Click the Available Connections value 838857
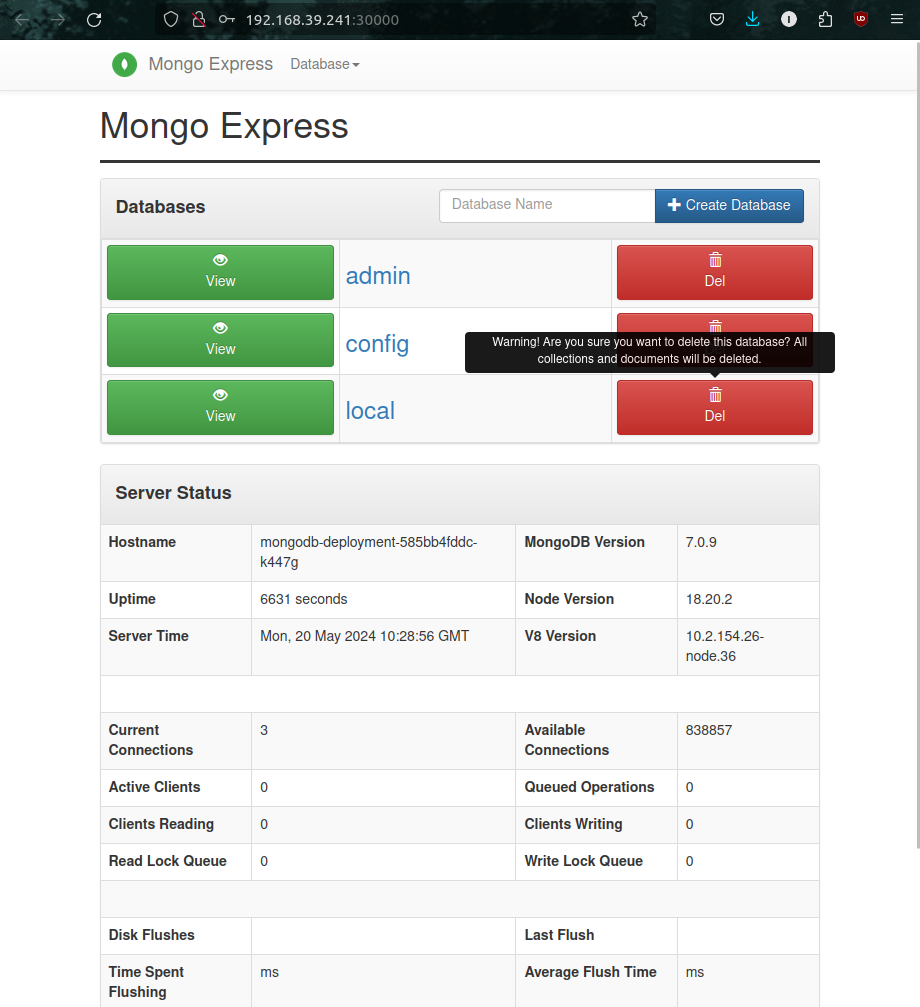This screenshot has height=1007, width=920. [x=709, y=730]
